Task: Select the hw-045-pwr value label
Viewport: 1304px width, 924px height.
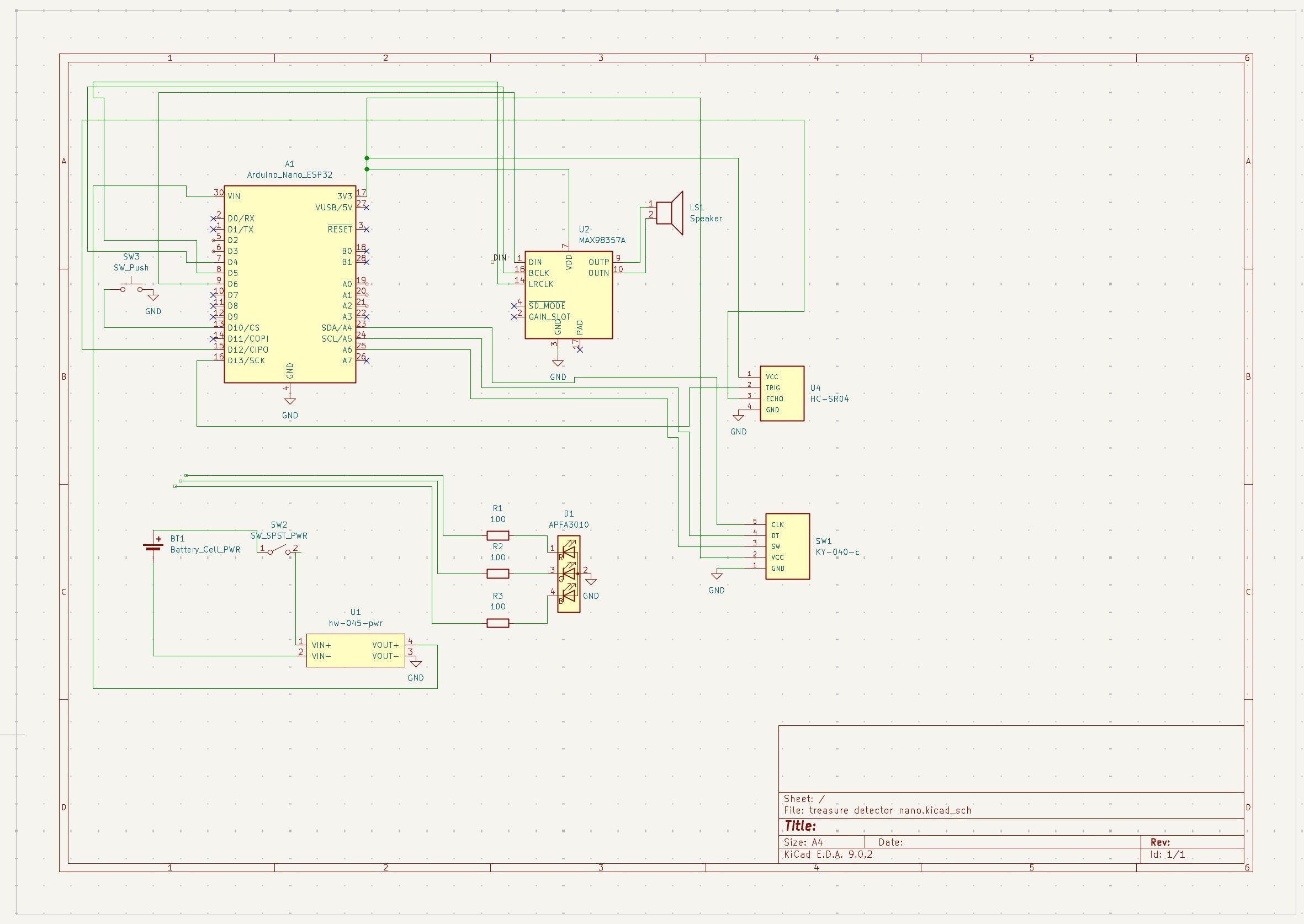Action: [x=356, y=623]
